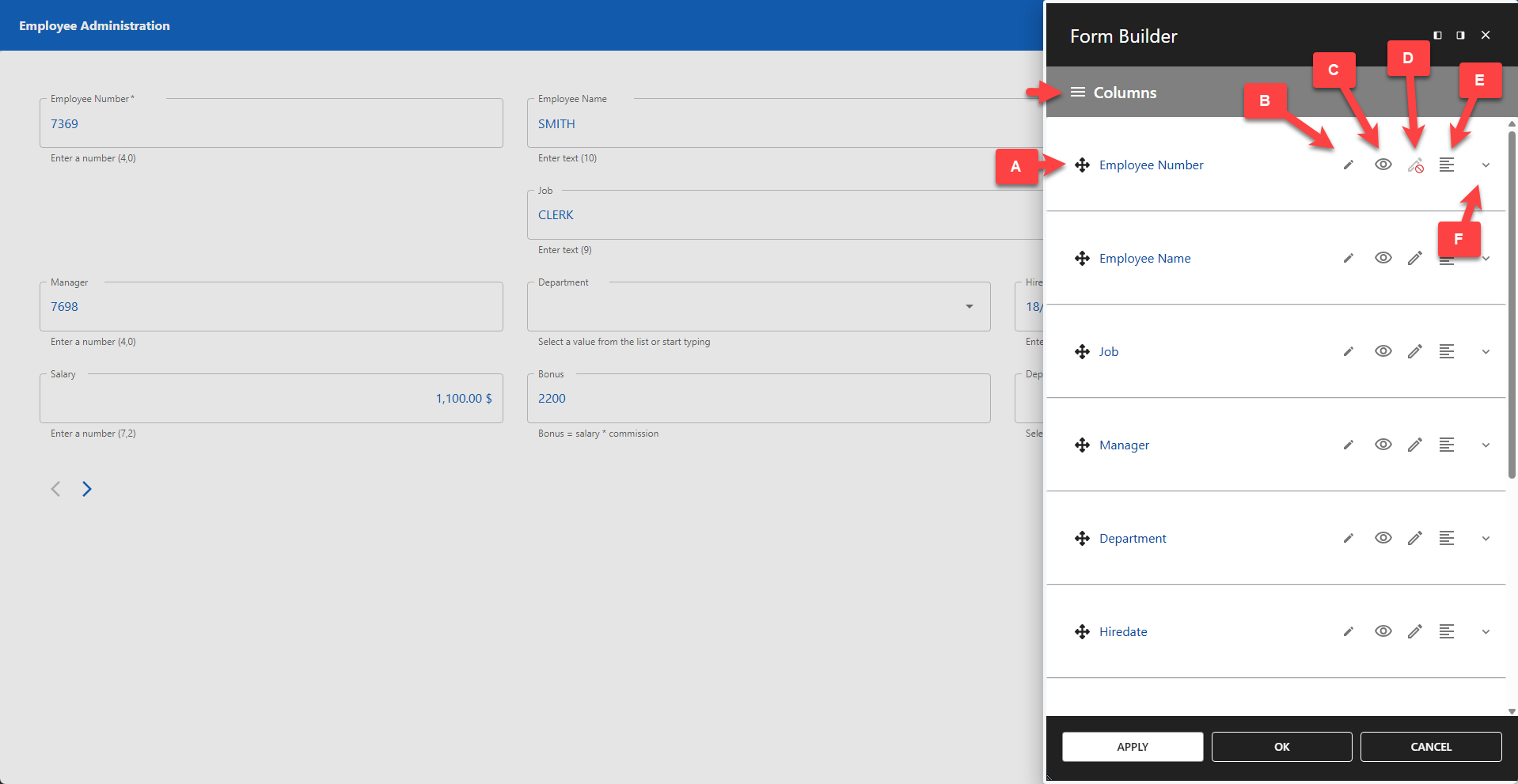Click the edit pencil for the Job column
Screen dimensions: 1518x784
(1348, 351)
